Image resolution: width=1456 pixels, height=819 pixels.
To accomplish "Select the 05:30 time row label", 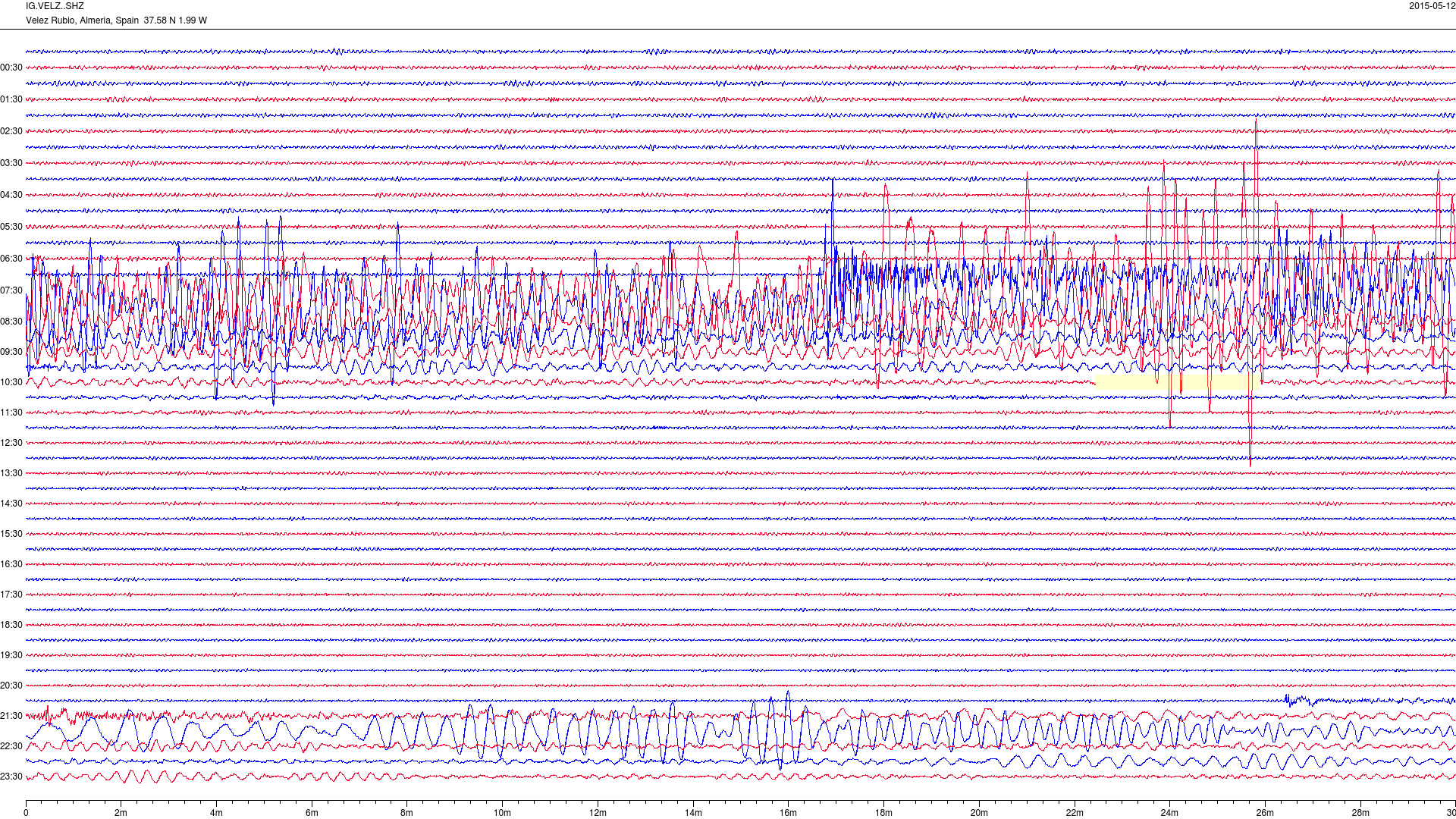I will 11,227.
